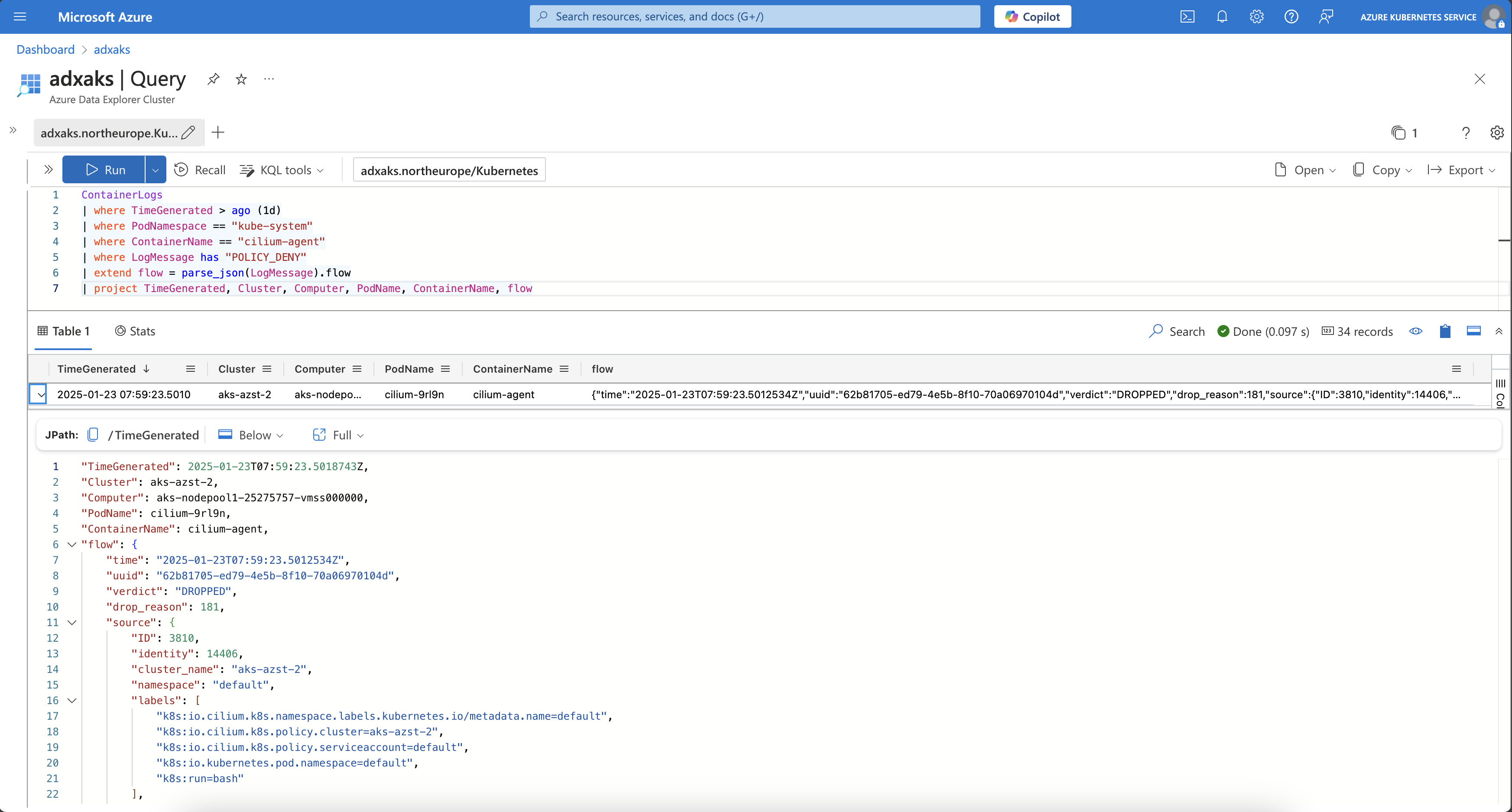Copy results via clipboard icon
This screenshot has width=1512, height=812.
pyautogui.click(x=1444, y=331)
